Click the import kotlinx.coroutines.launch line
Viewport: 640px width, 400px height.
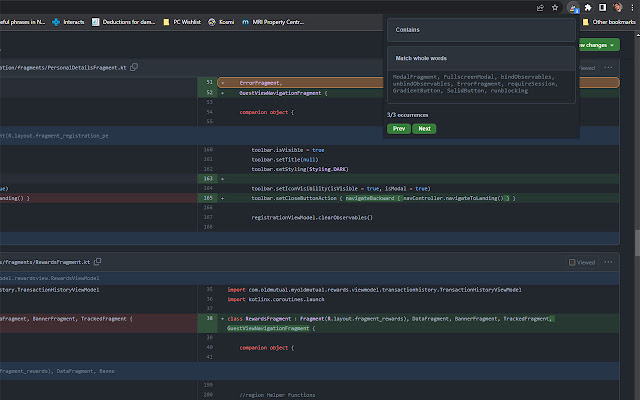(x=276, y=300)
